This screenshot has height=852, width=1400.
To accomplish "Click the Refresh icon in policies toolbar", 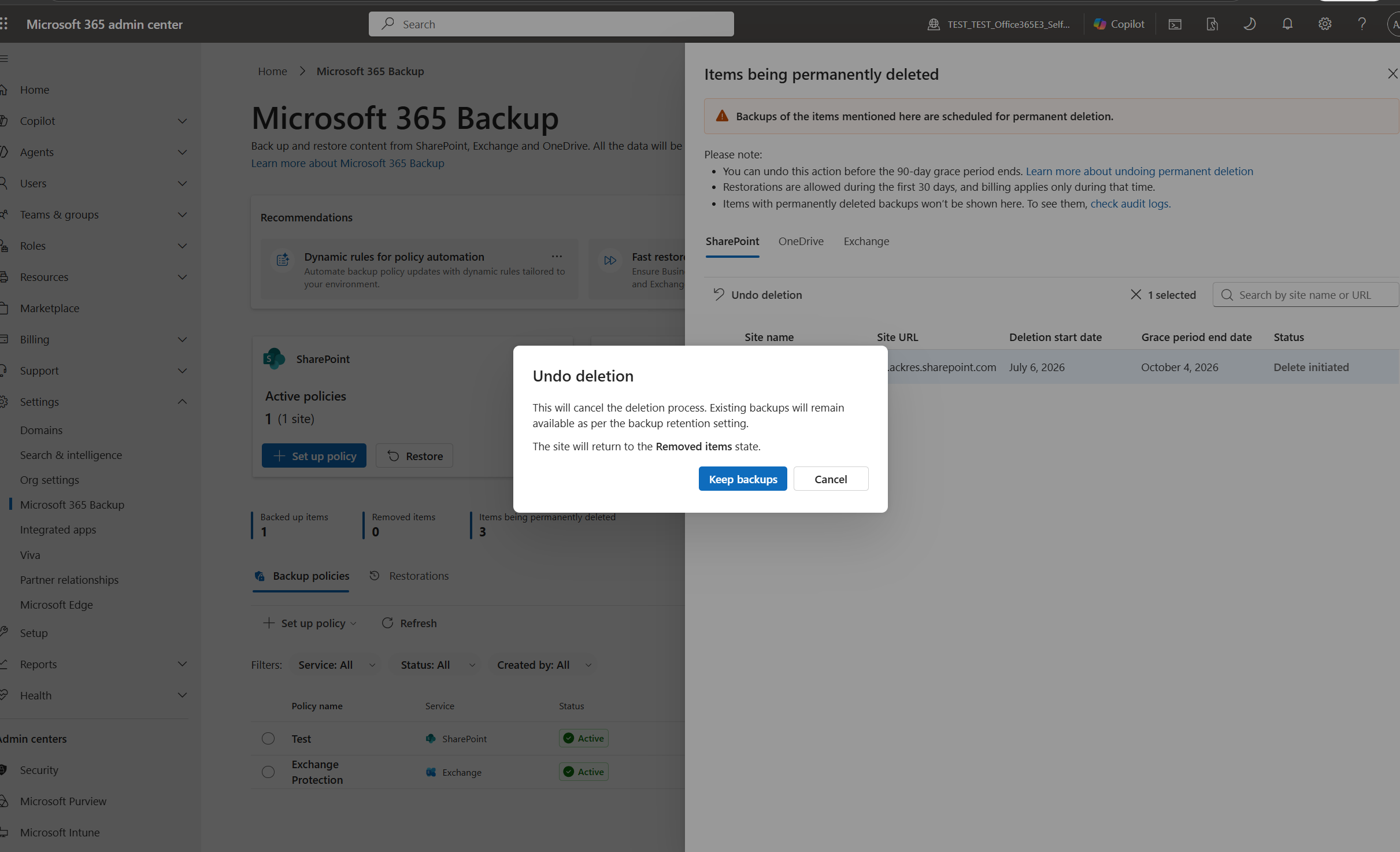I will click(x=387, y=623).
